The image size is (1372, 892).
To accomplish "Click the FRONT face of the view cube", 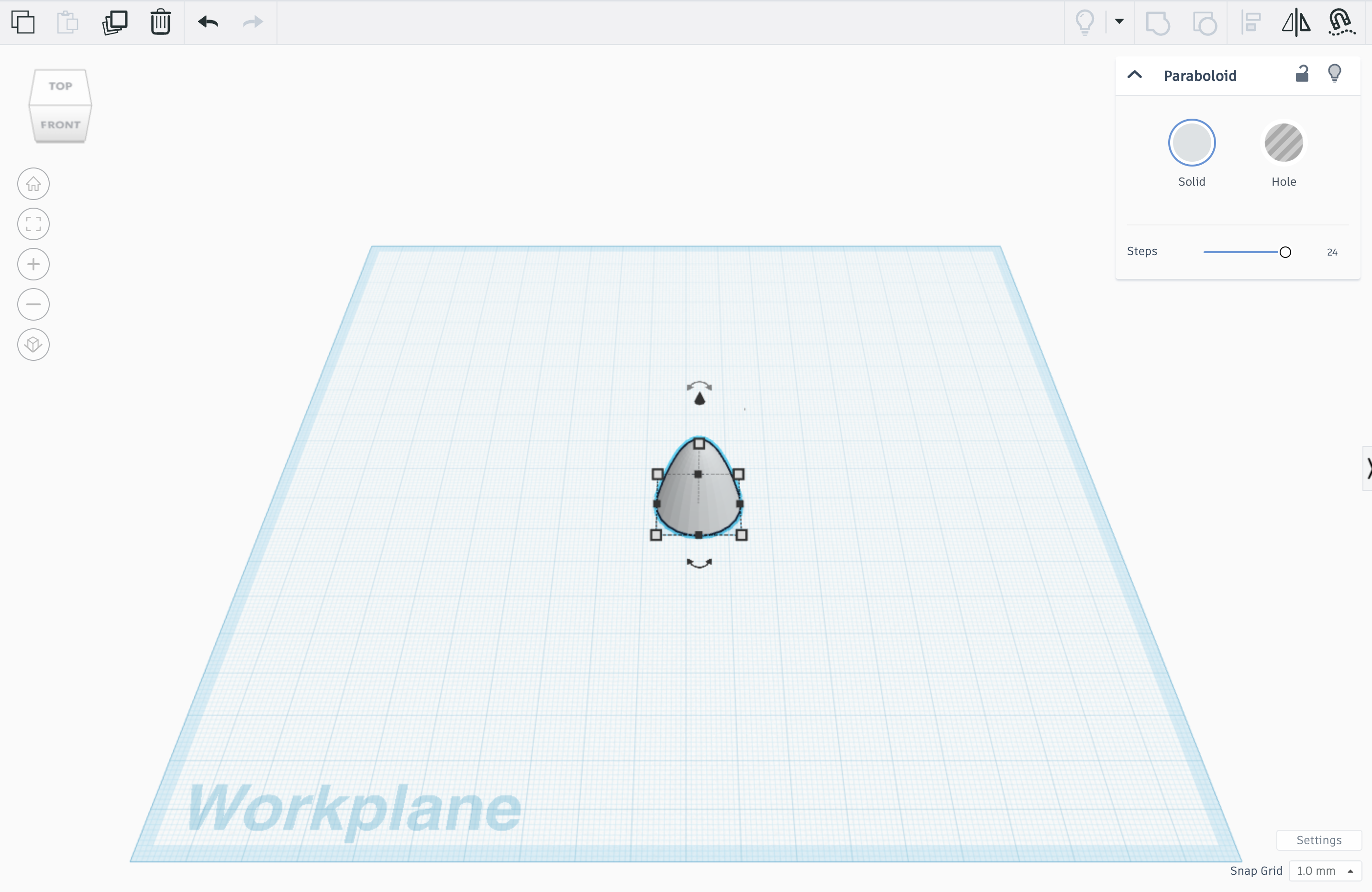I will [61, 124].
